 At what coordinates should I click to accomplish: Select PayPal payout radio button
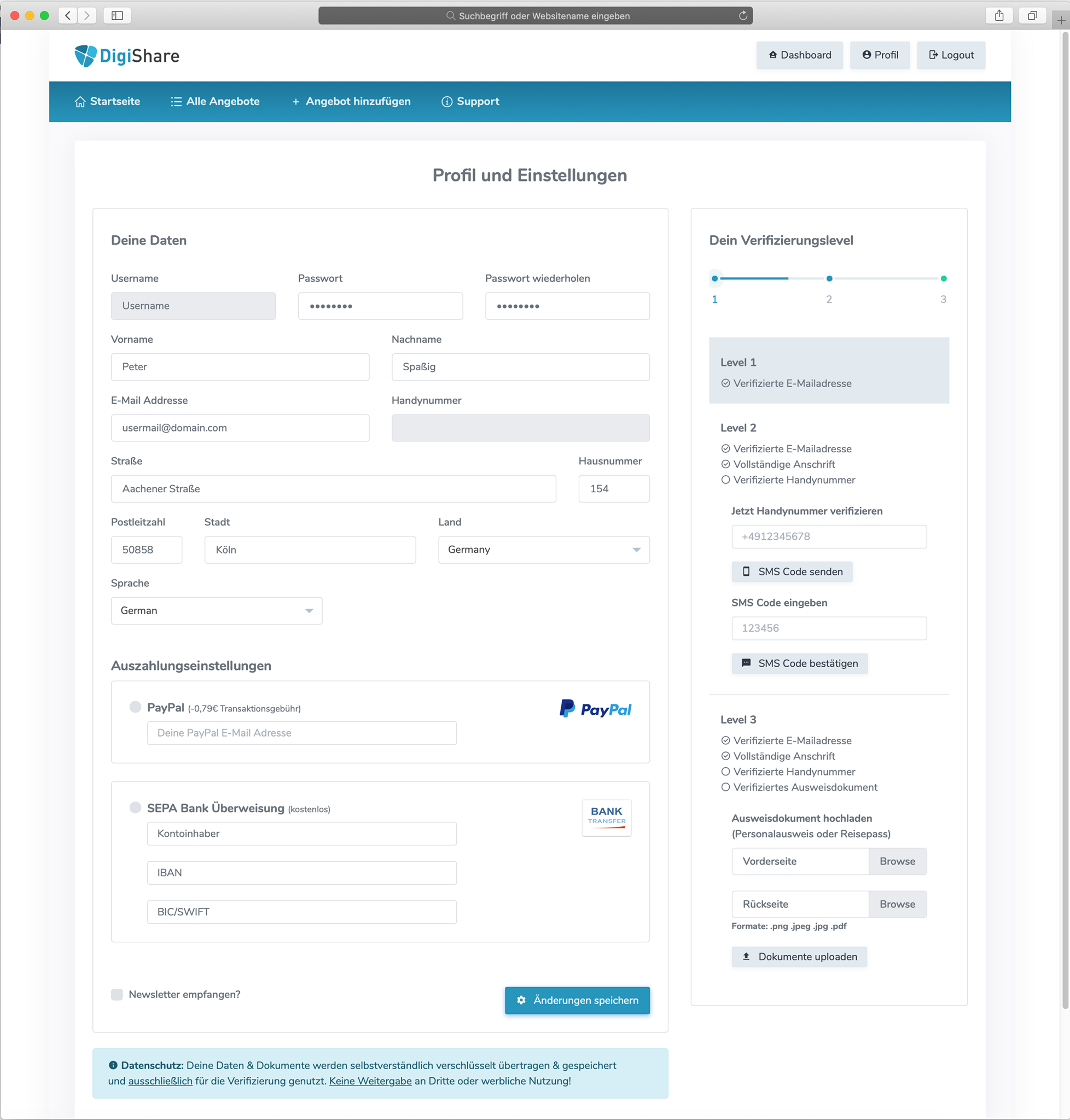point(135,707)
